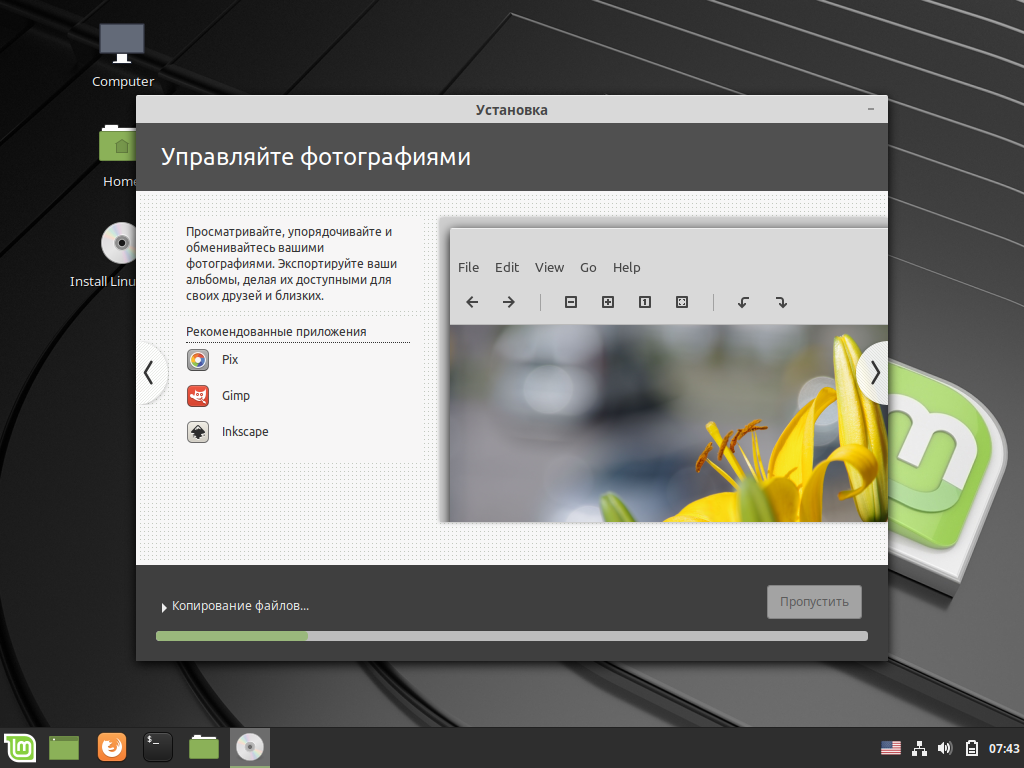The width and height of the screenshot is (1024, 768).
Task: Click the original size (1:1) zoom icon
Action: tap(645, 302)
